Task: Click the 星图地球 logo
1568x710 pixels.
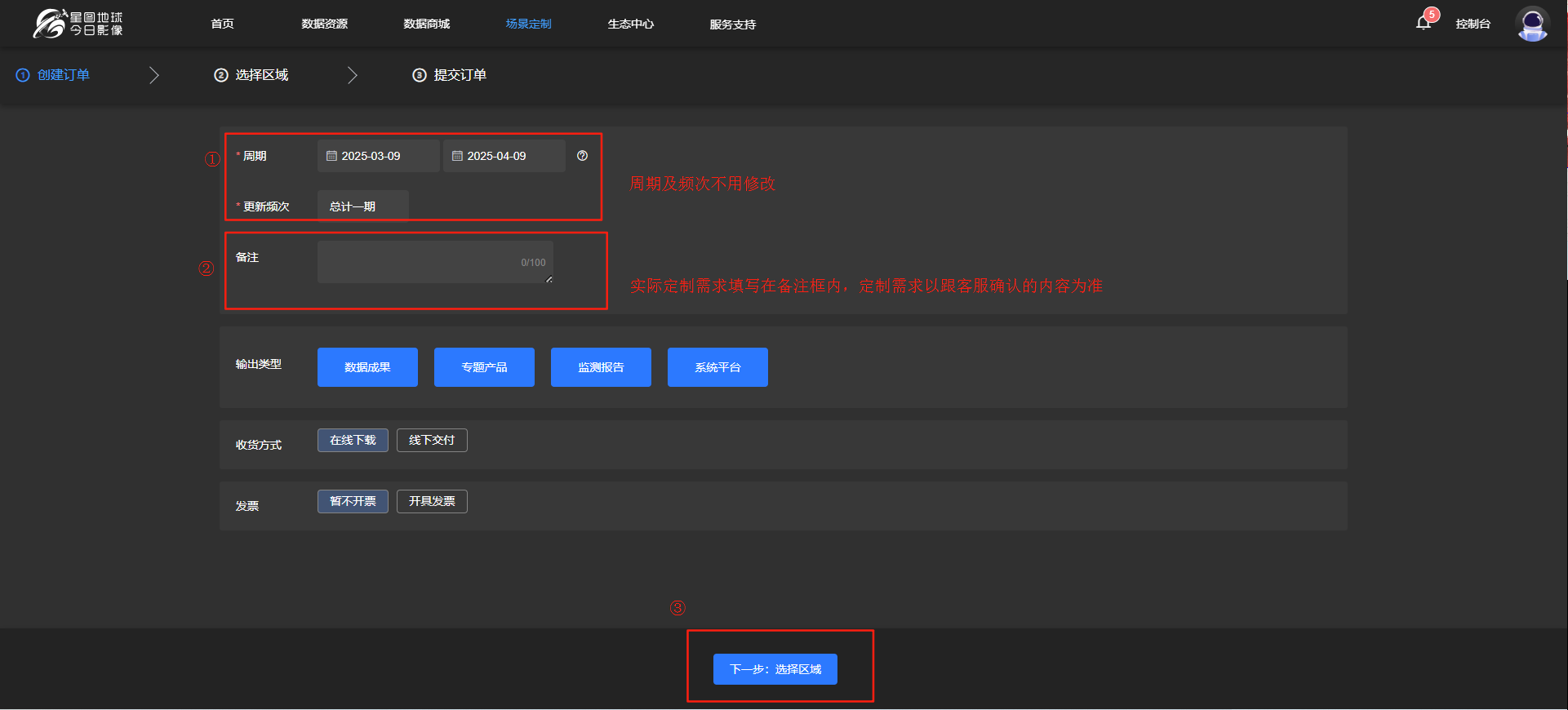Action: (78, 24)
